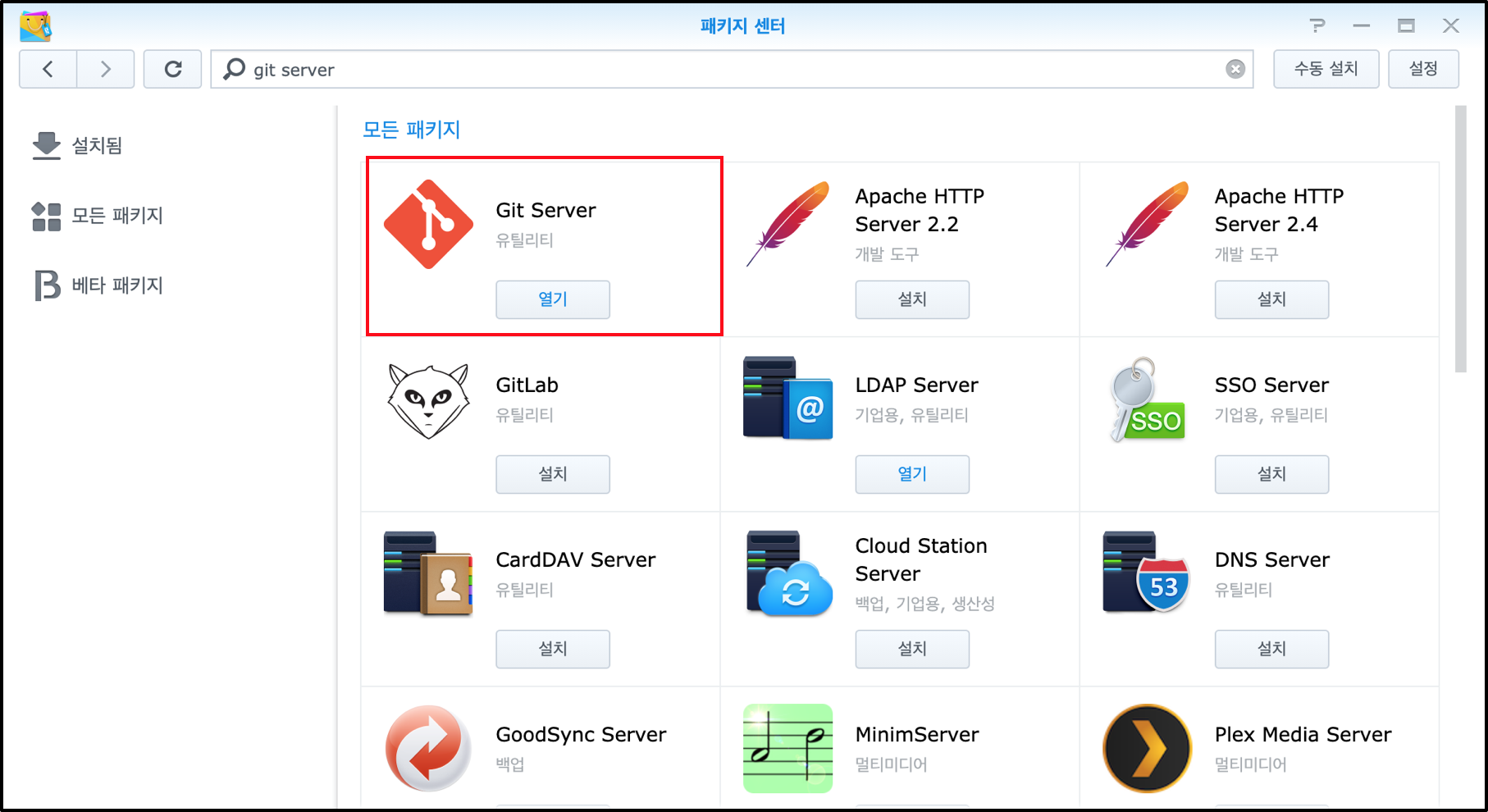Screen dimensions: 1488x812
Task: Click the Apache HTTP Server 2.2 feather icon
Action: (x=787, y=224)
